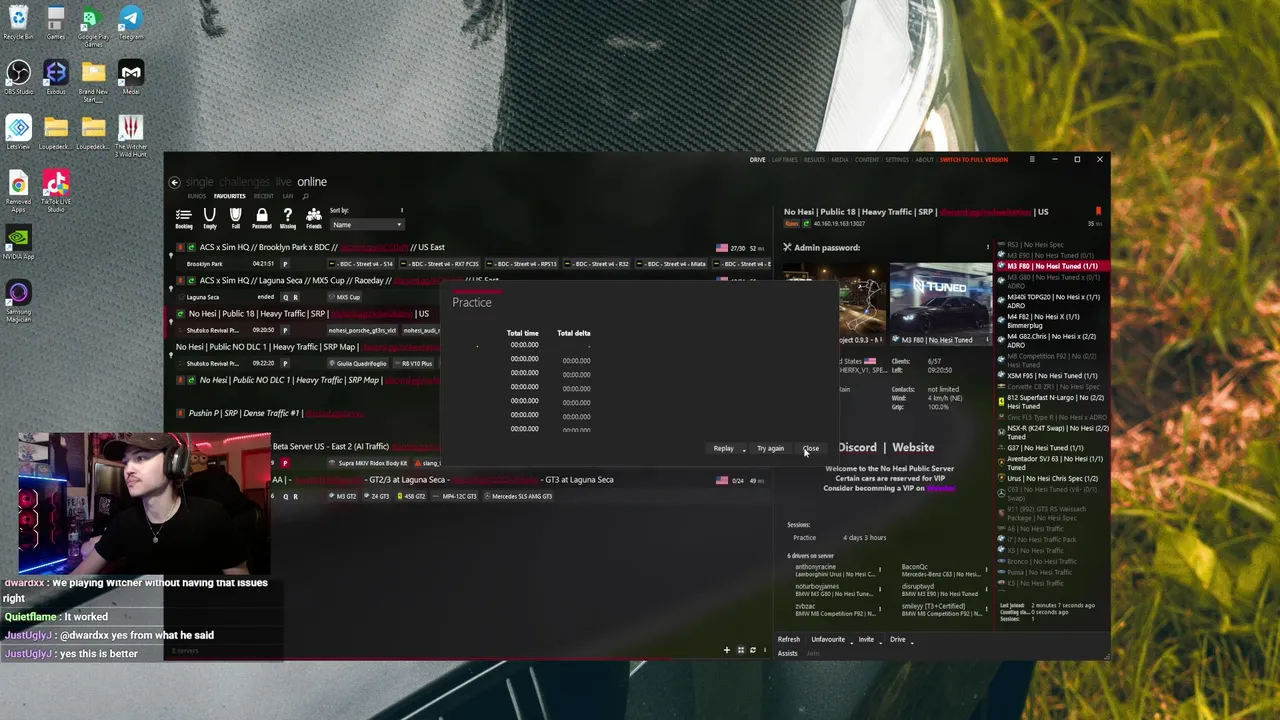Viewport: 1280px width, 720px height.
Task: Open LAP TIMES in top menu
Action: tap(785, 160)
